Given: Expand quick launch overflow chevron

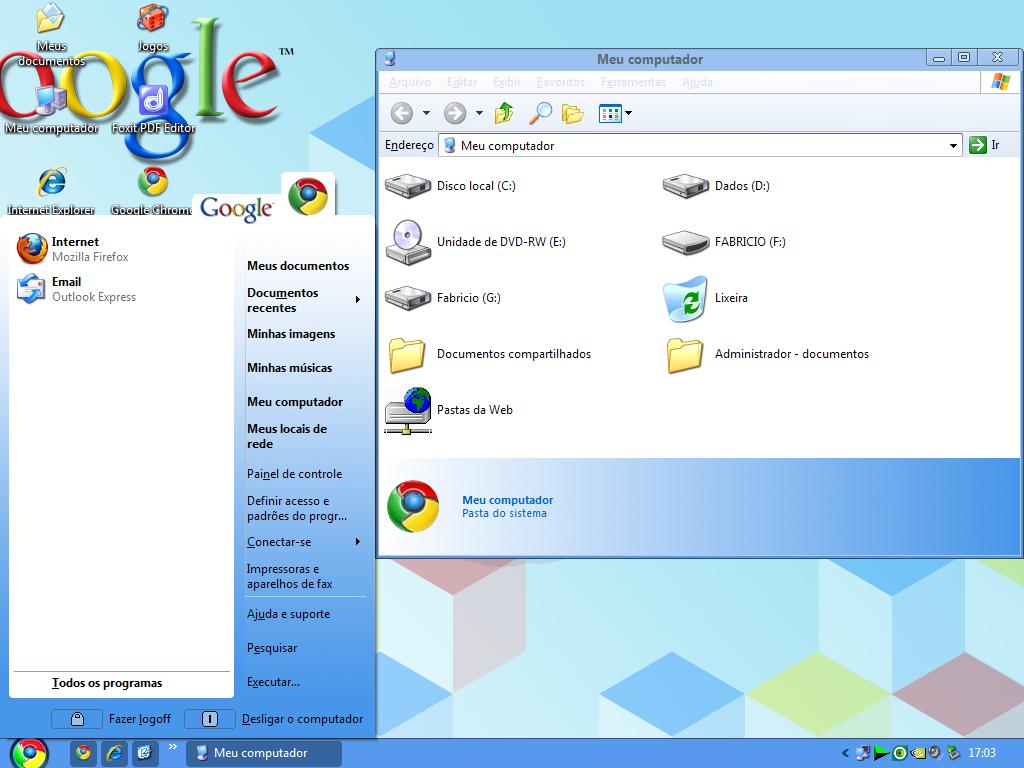Looking at the screenshot, I should pos(172,746).
